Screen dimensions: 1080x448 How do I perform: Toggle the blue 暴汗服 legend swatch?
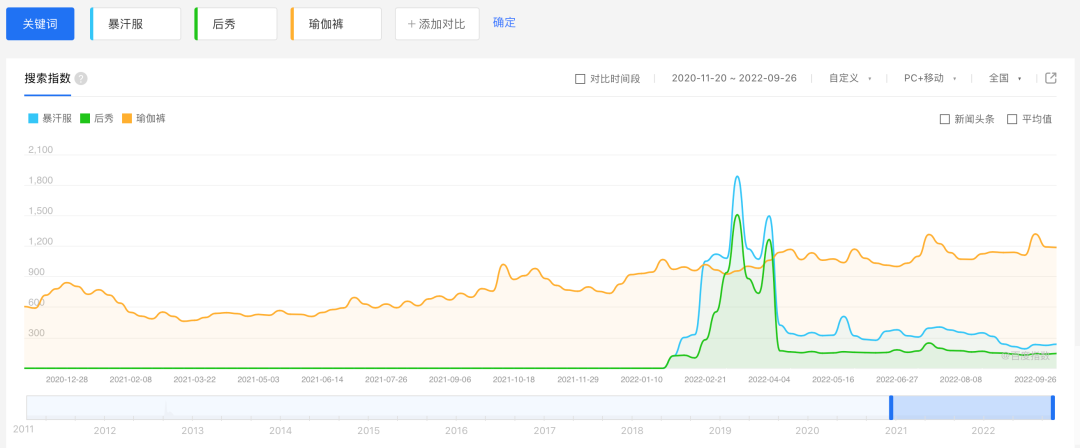(33, 118)
